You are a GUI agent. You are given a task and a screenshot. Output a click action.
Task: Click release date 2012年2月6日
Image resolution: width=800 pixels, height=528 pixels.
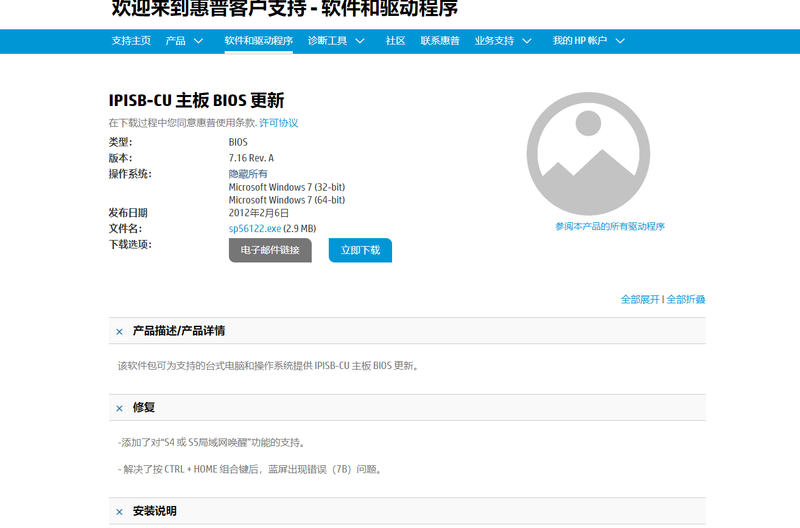click(x=259, y=213)
